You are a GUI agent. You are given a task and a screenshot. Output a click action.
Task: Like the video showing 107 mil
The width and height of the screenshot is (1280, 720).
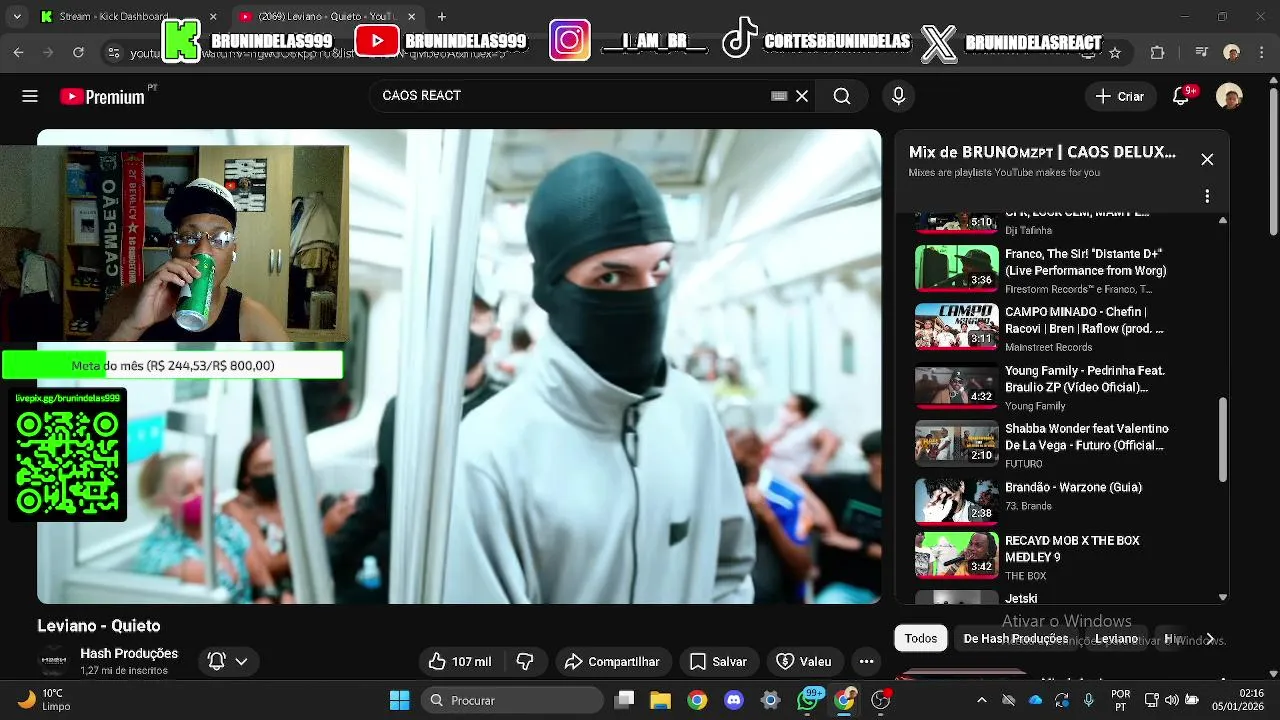tap(460, 661)
